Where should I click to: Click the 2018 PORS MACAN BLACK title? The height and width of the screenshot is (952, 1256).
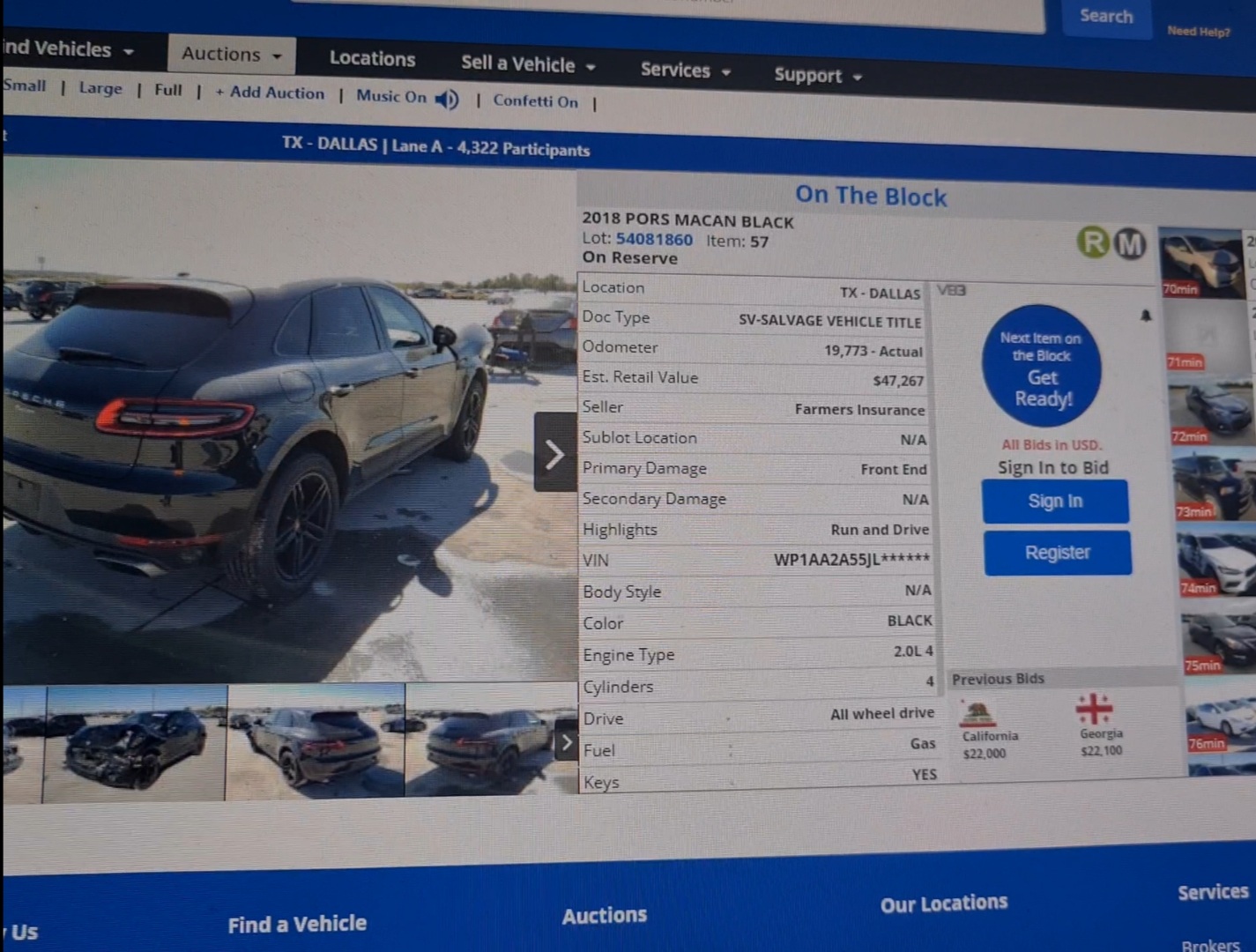click(687, 221)
